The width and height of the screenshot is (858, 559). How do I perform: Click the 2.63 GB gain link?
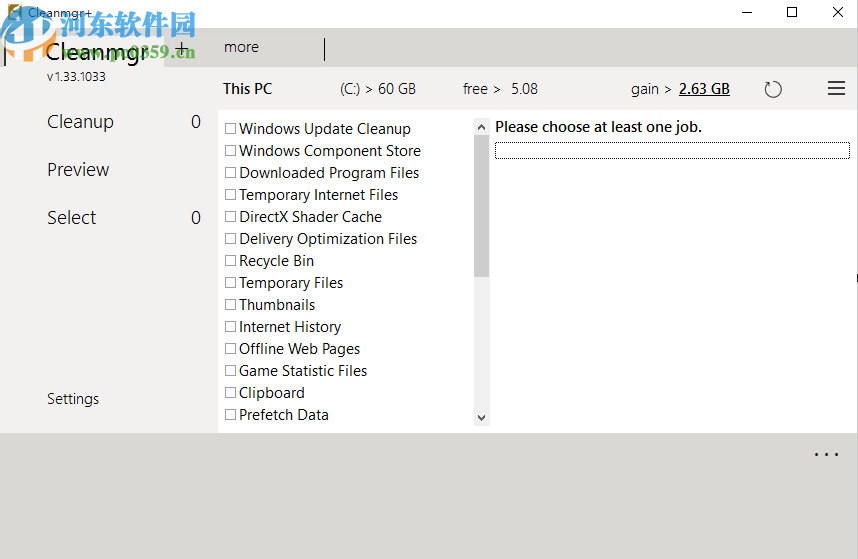point(704,89)
